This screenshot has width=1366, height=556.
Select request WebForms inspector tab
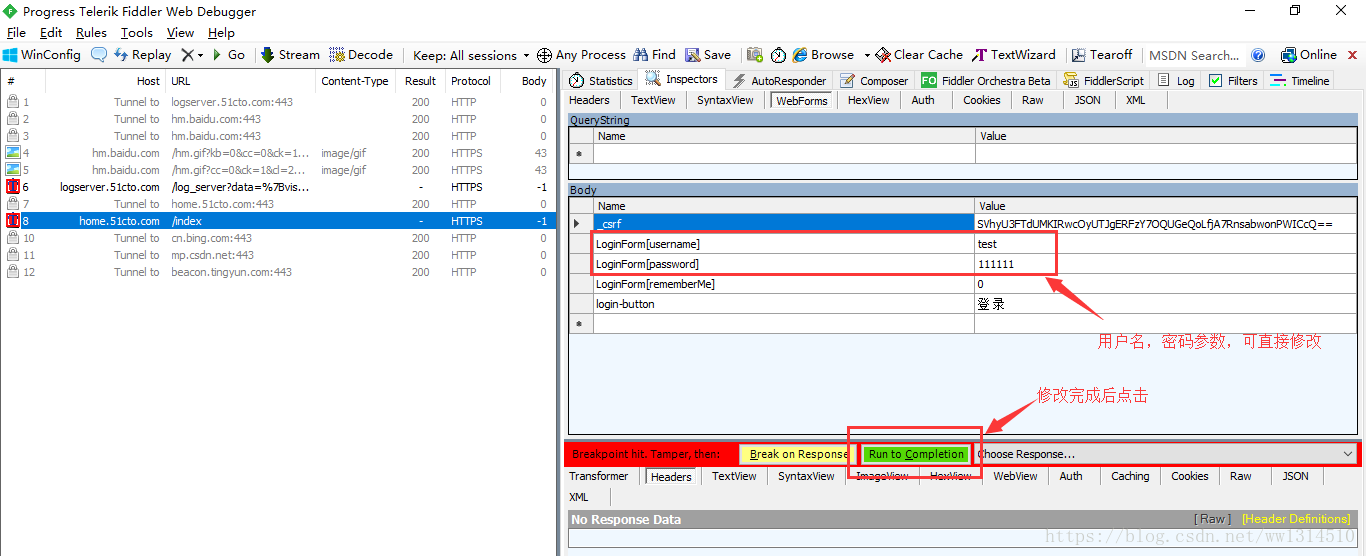coord(802,100)
